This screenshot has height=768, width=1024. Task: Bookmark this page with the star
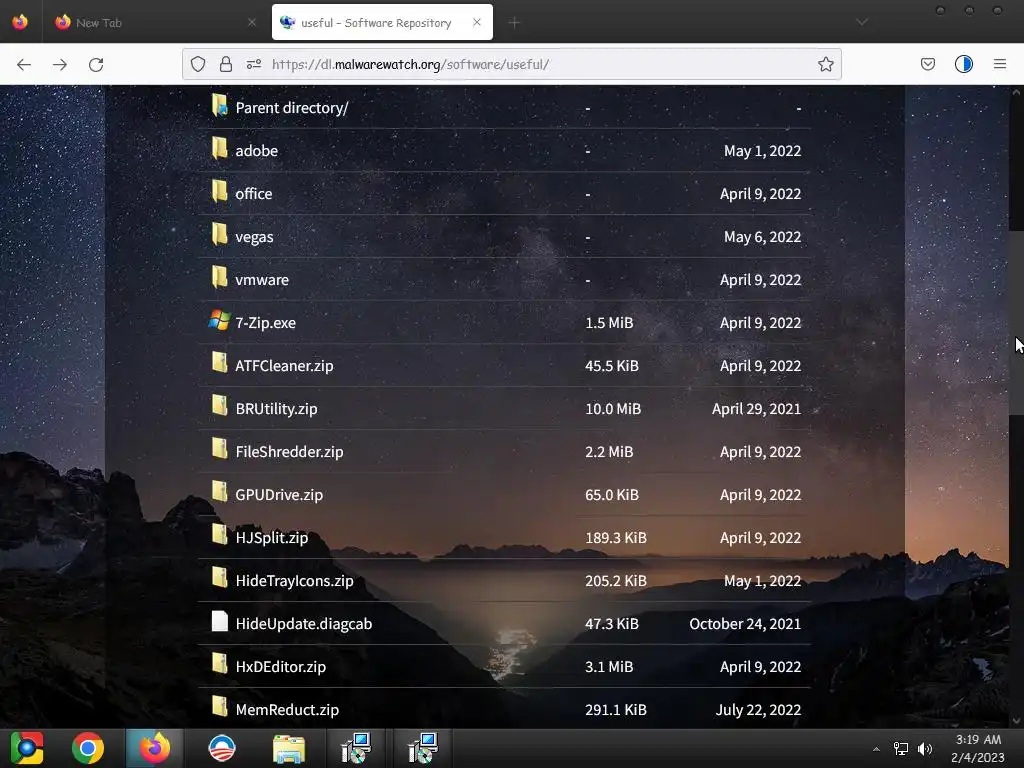coord(825,64)
